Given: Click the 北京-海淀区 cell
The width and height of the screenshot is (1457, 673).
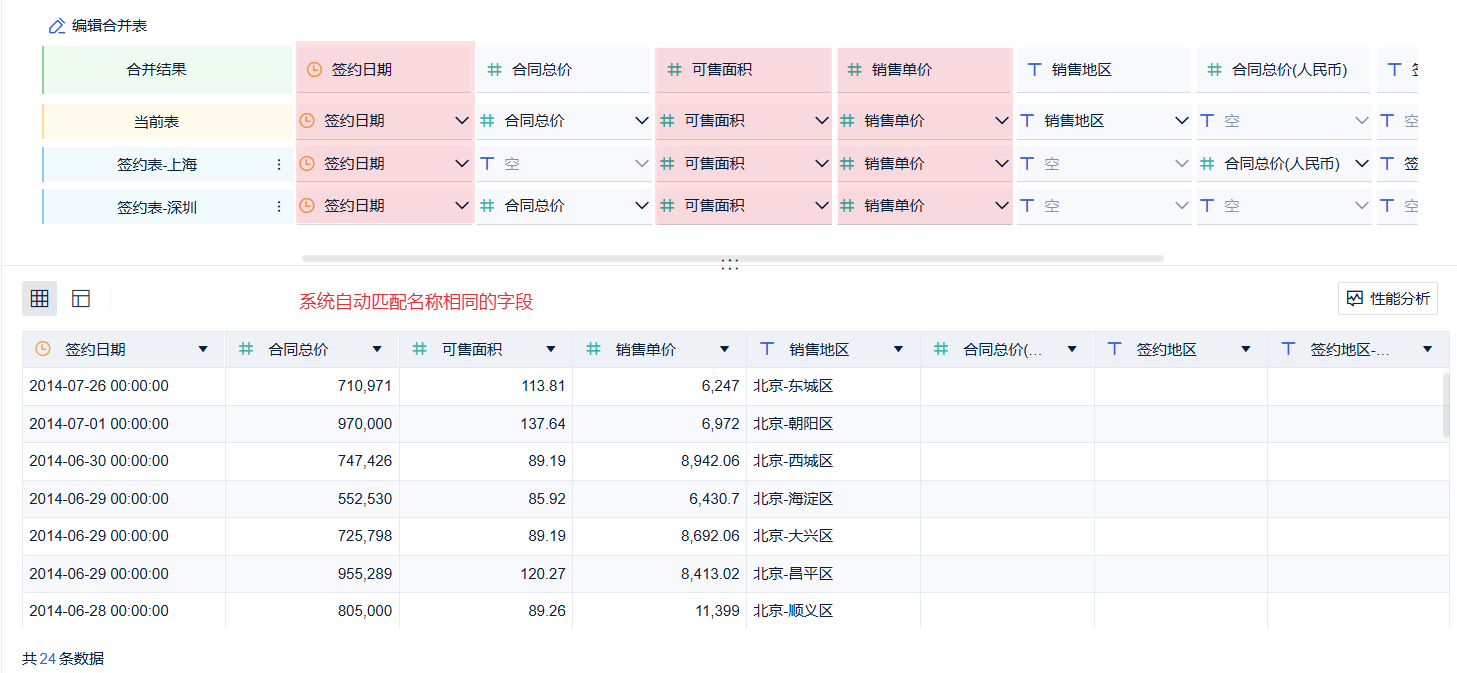Looking at the screenshot, I should click(x=834, y=499).
